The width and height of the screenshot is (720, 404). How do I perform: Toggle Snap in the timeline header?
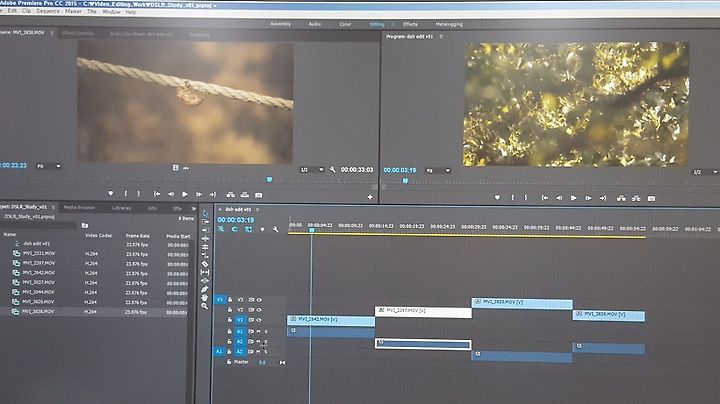[x=235, y=229]
